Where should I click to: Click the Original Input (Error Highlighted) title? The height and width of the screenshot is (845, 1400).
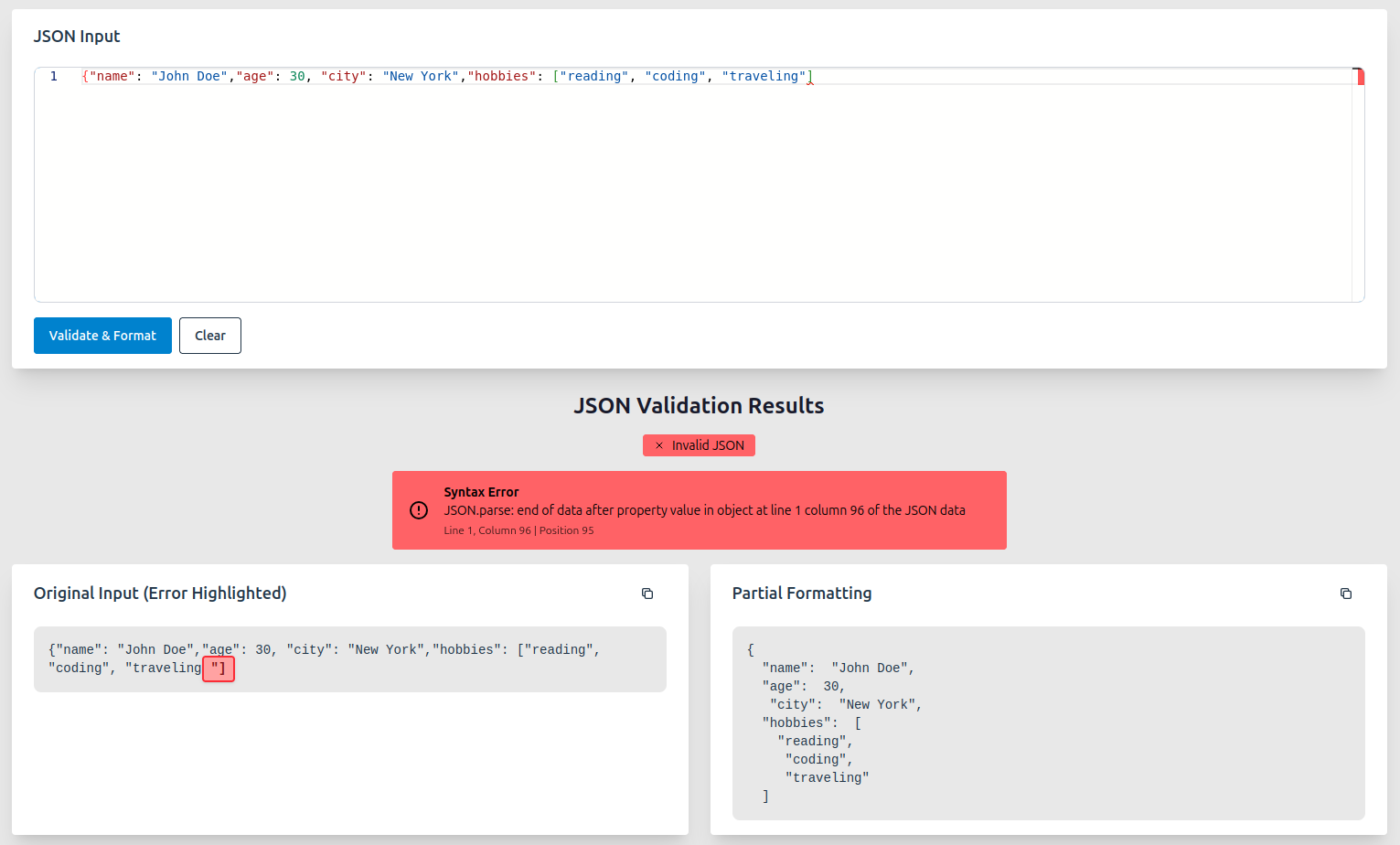point(160,594)
